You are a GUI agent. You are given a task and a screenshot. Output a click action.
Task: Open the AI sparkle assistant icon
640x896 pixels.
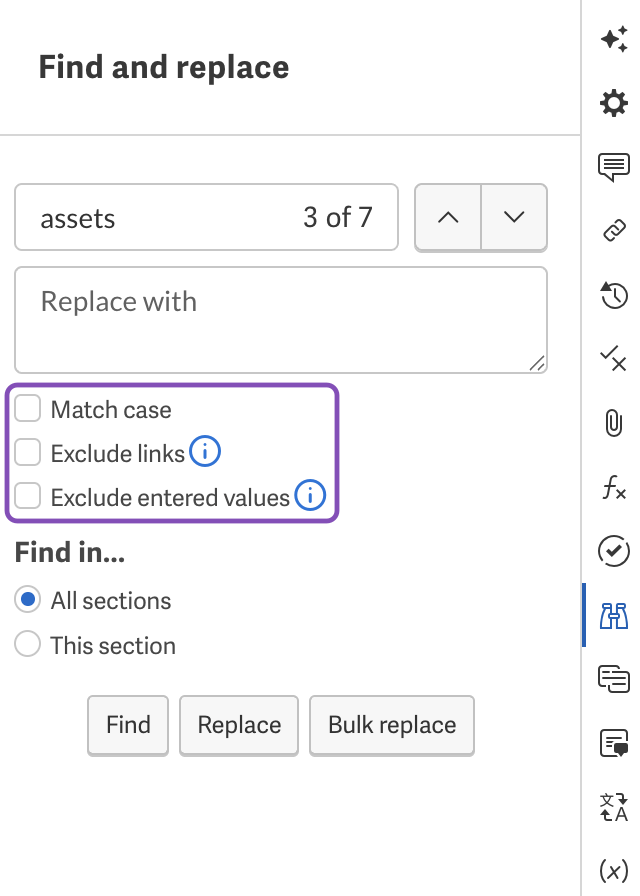click(x=614, y=39)
